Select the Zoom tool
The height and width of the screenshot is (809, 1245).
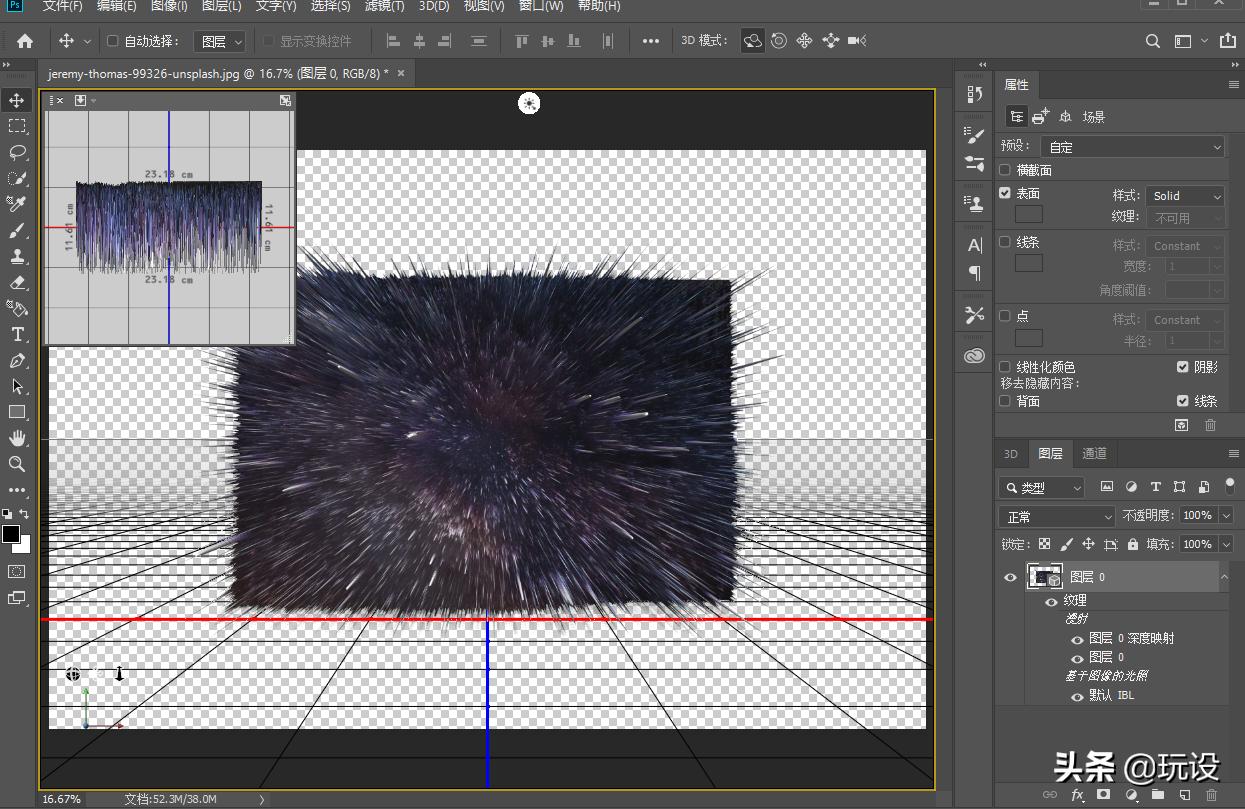click(x=17, y=464)
